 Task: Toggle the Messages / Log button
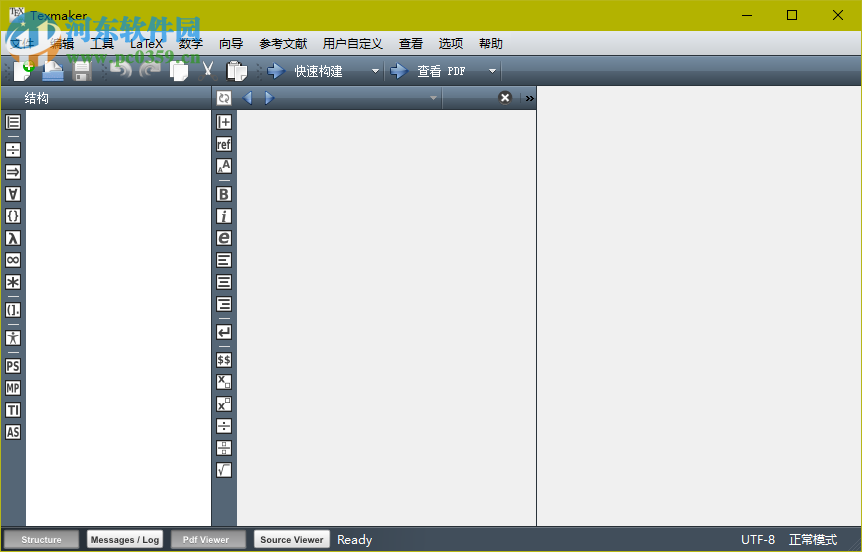tap(125, 539)
